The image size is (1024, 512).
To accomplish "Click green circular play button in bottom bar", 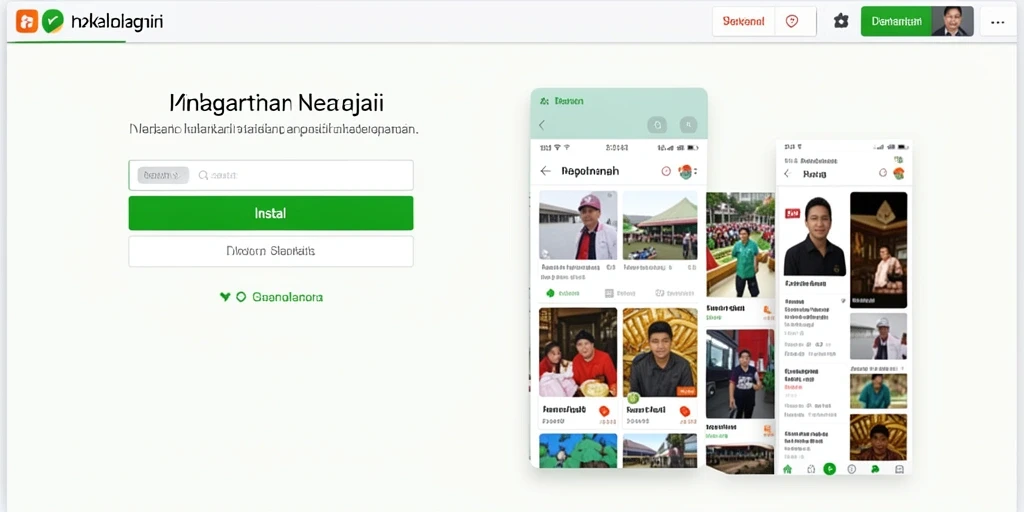I will click(829, 469).
